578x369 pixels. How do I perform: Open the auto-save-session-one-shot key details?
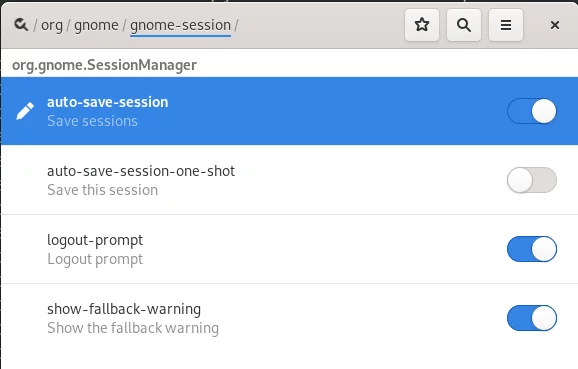point(289,180)
